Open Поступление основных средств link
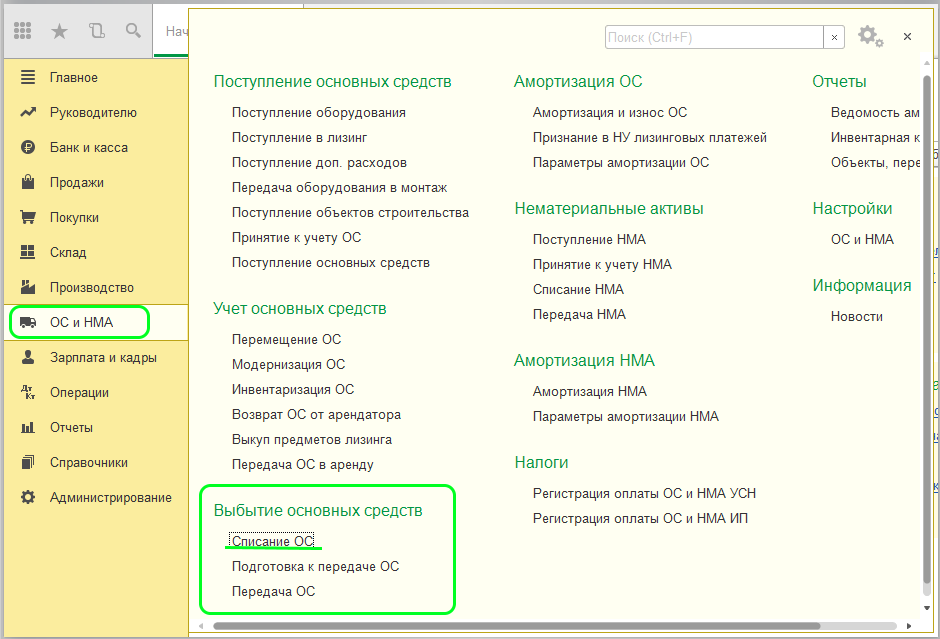This screenshot has width=940, height=639. [331, 263]
